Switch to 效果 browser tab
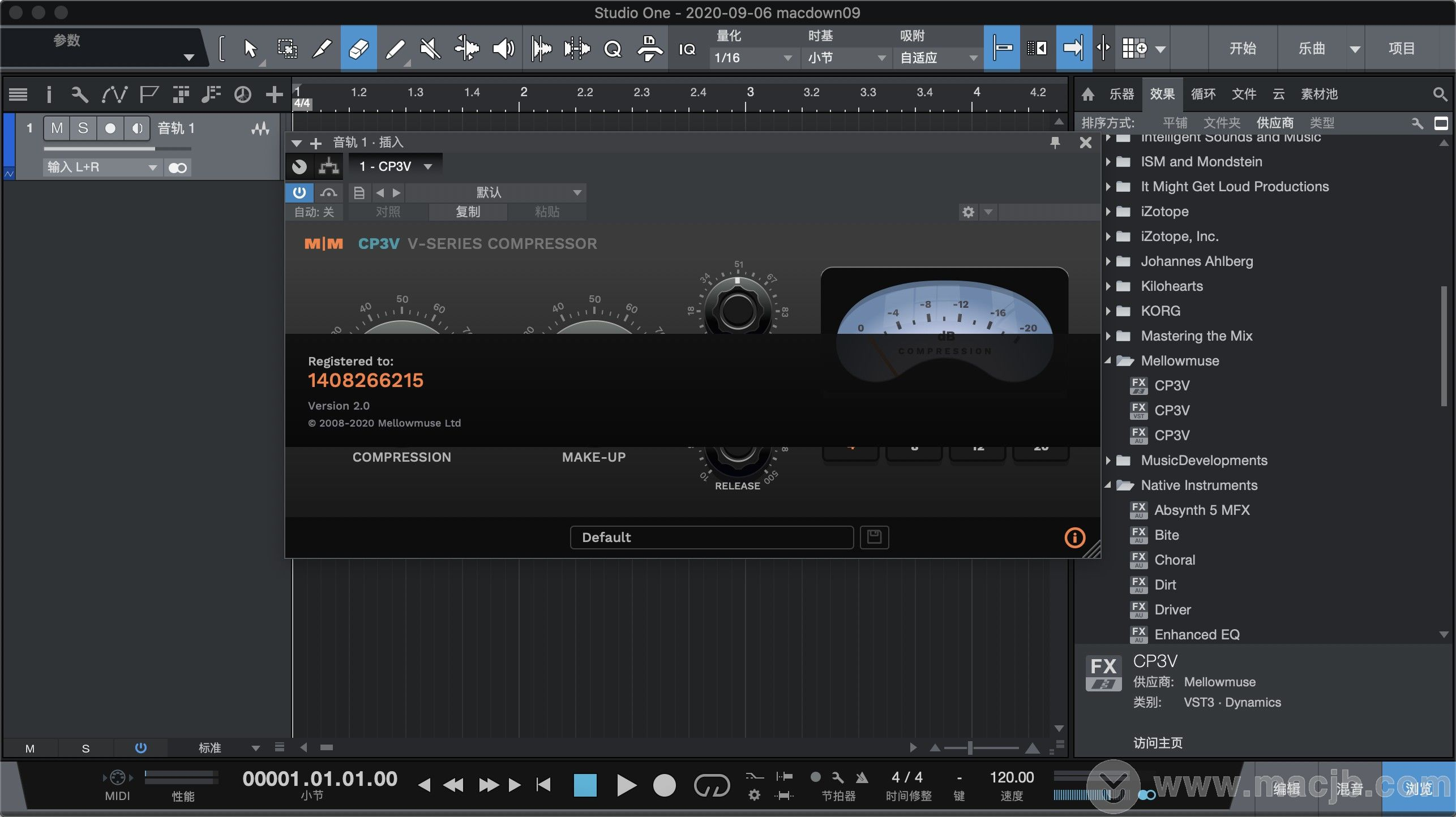This screenshot has height=817, width=1456. point(1162,94)
